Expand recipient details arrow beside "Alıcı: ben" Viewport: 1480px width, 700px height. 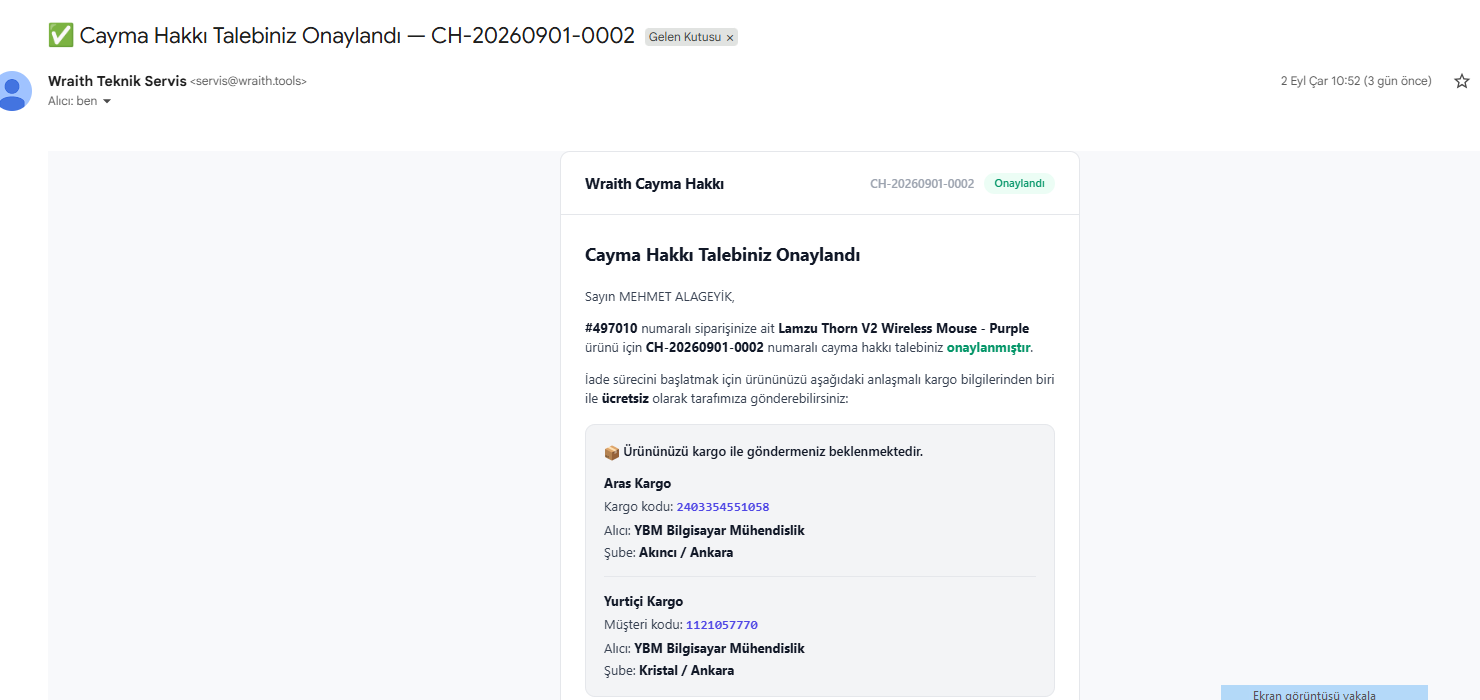[x=107, y=101]
